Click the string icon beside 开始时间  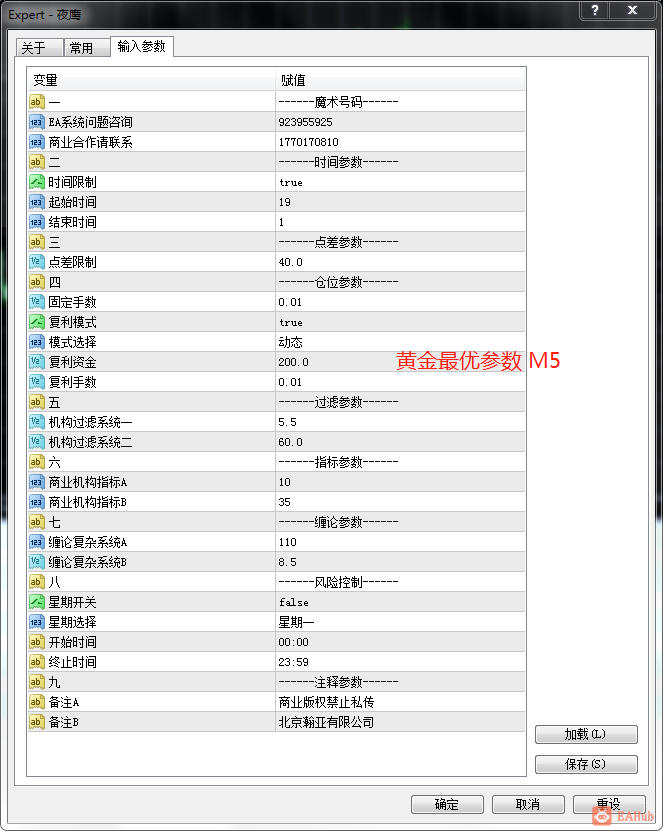point(36,642)
